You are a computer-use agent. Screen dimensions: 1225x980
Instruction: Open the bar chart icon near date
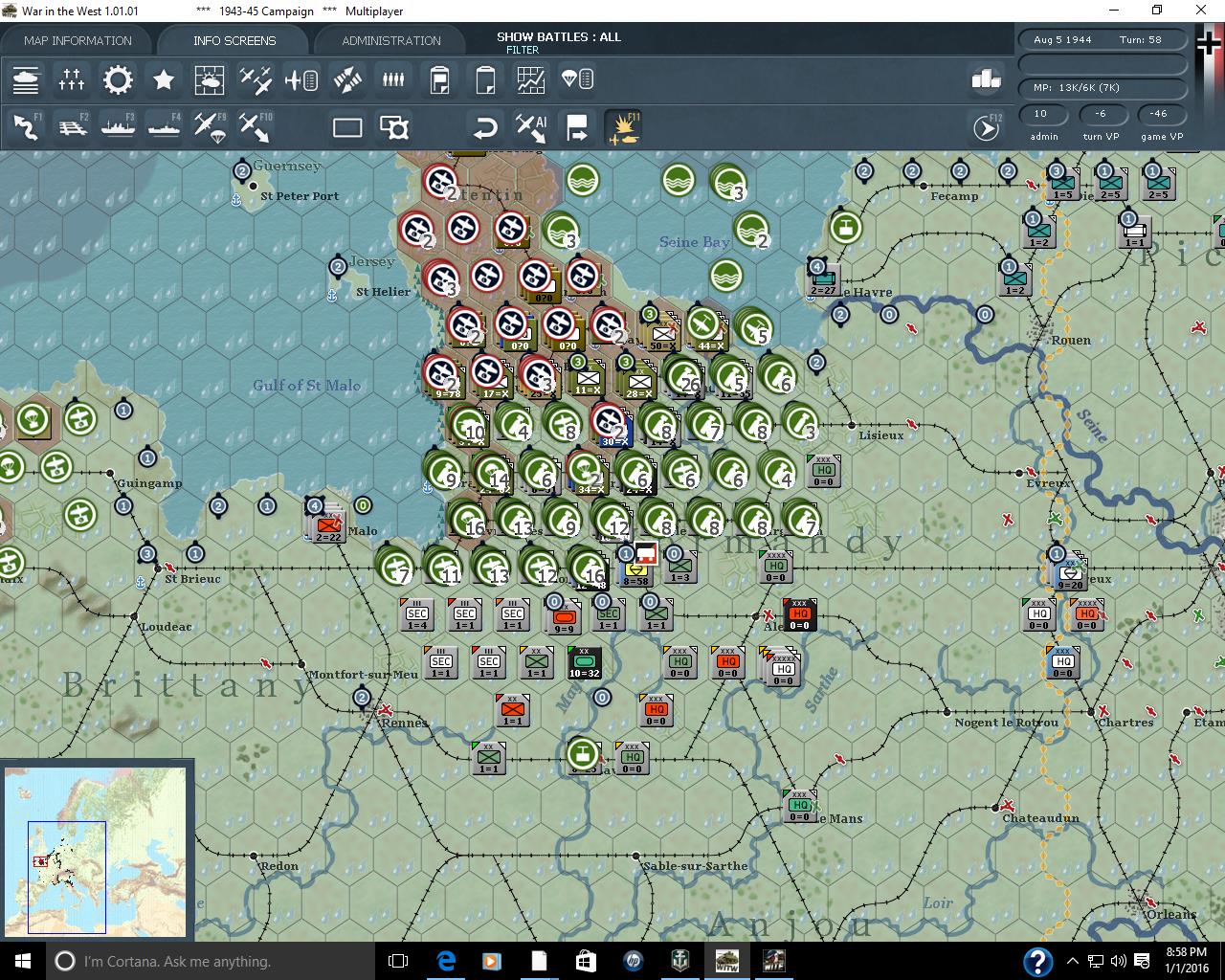point(986,79)
